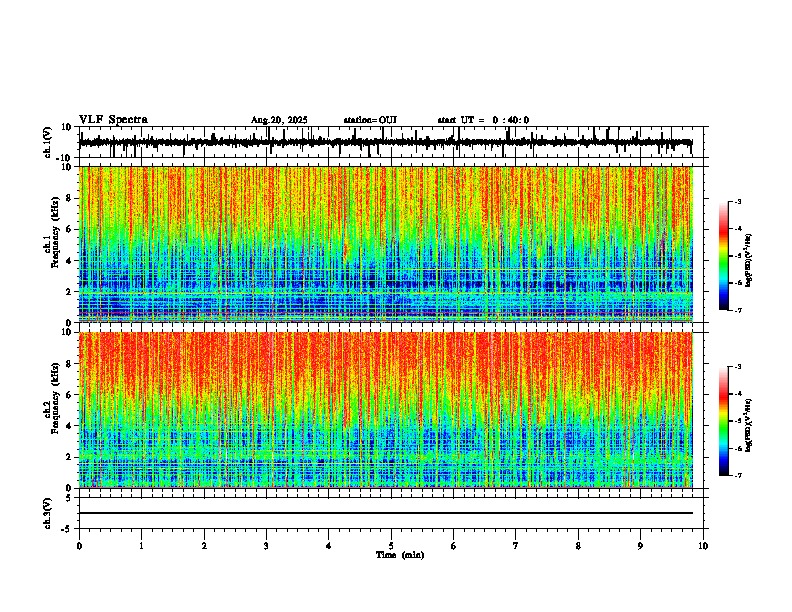
Task: Click the "5" tick on ch.3 voltage axis
Action: pos(70,498)
